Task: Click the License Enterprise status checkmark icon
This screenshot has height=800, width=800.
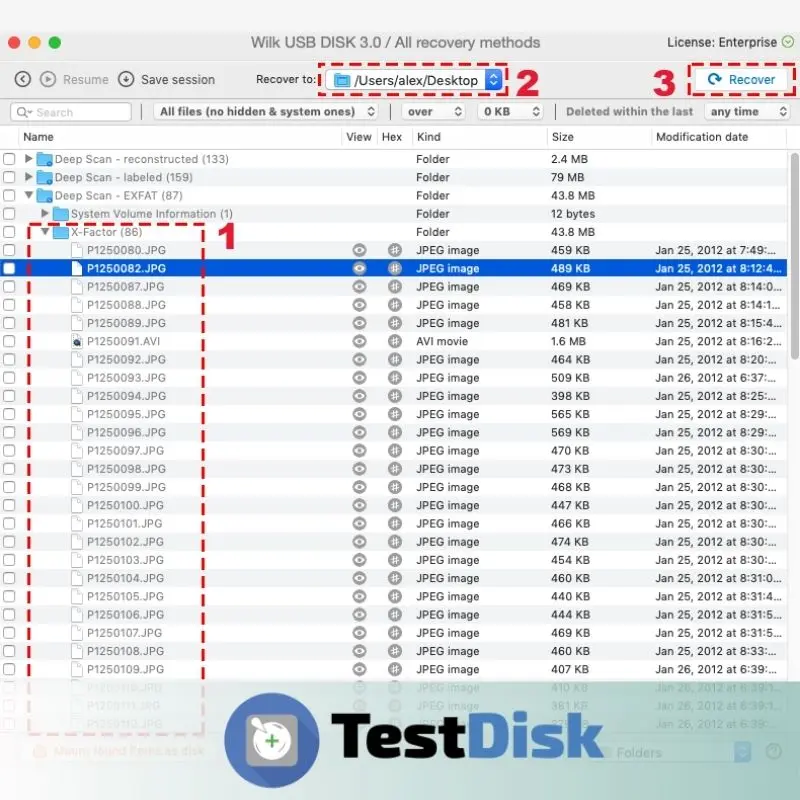Action: [788, 42]
